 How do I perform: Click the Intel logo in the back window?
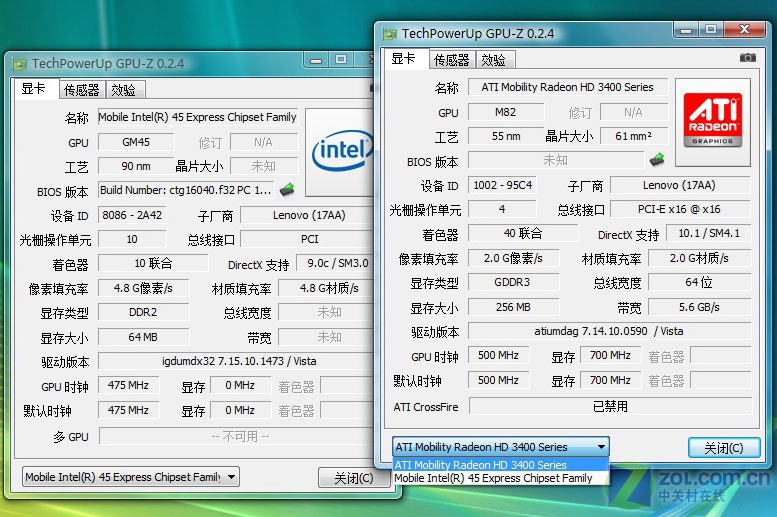point(342,150)
